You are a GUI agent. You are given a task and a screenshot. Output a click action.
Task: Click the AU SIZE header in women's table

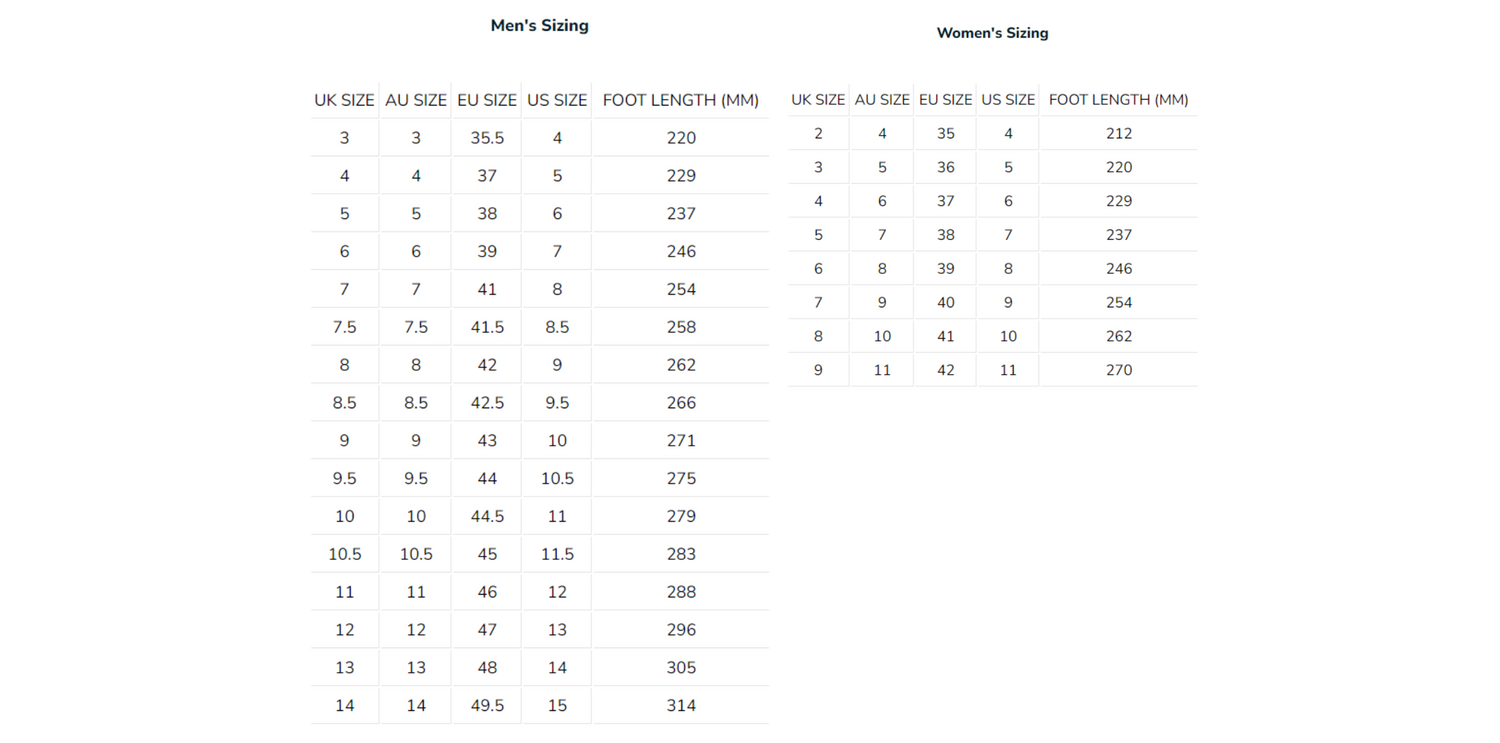pos(882,100)
